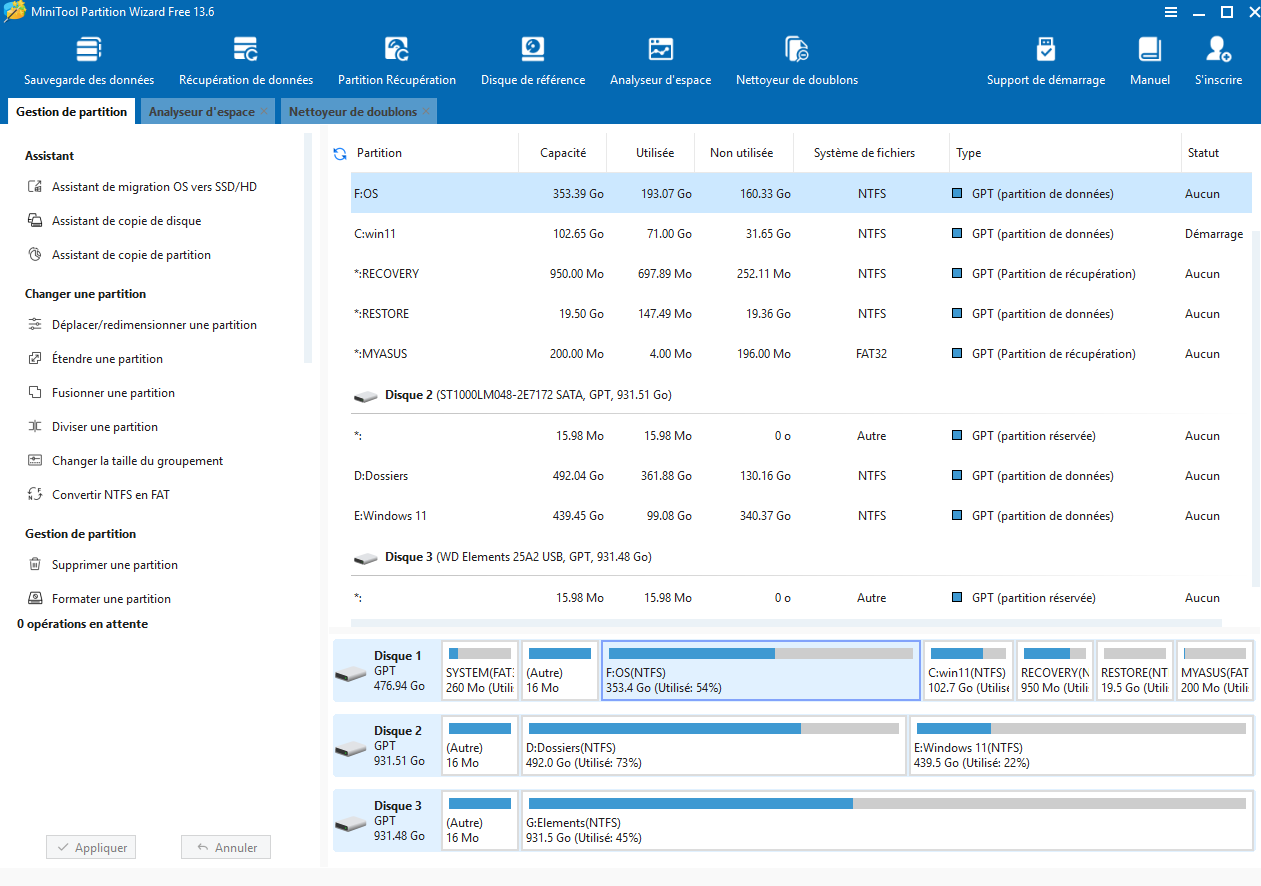Open the Manuel icon

click(1149, 61)
